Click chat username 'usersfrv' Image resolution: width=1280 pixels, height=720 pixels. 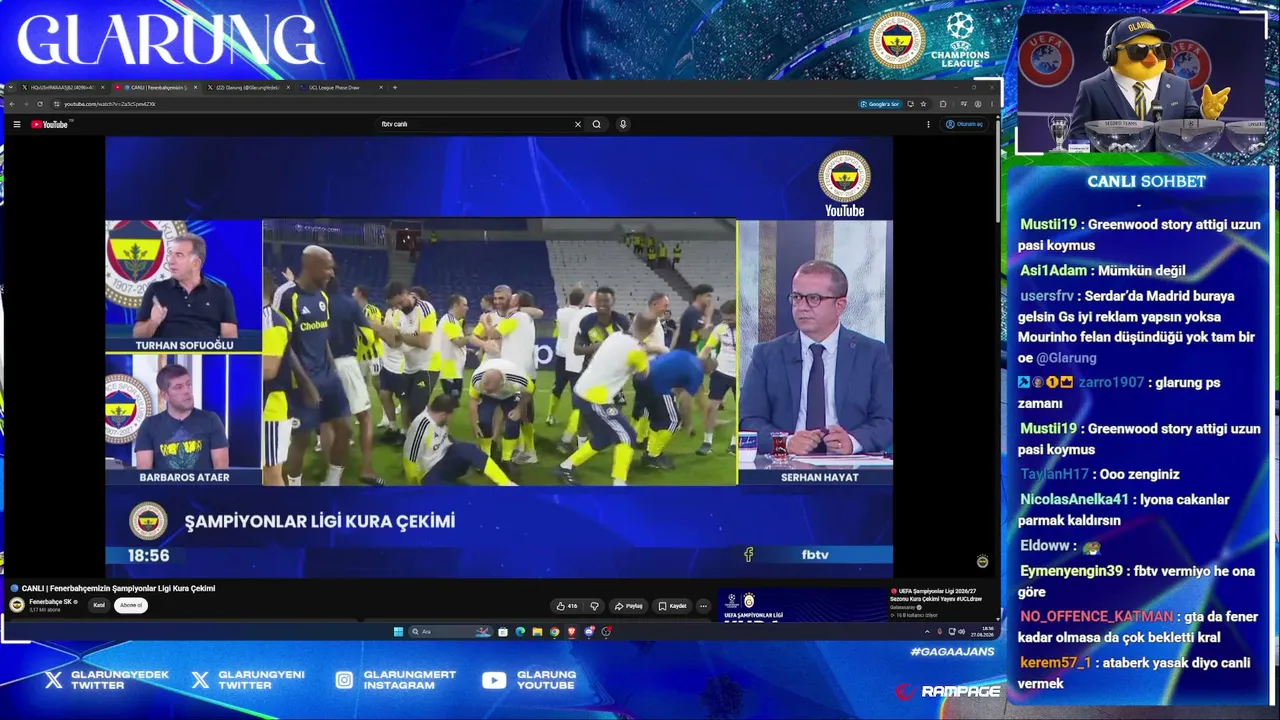(1047, 296)
